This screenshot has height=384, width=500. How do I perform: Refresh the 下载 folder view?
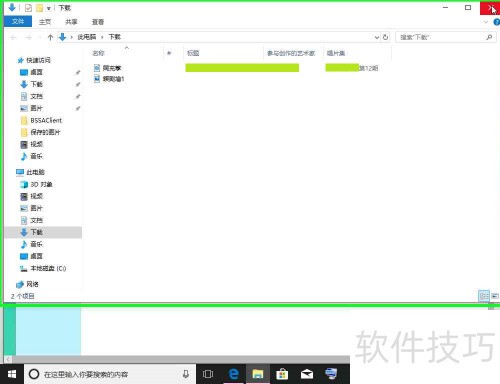(386, 37)
